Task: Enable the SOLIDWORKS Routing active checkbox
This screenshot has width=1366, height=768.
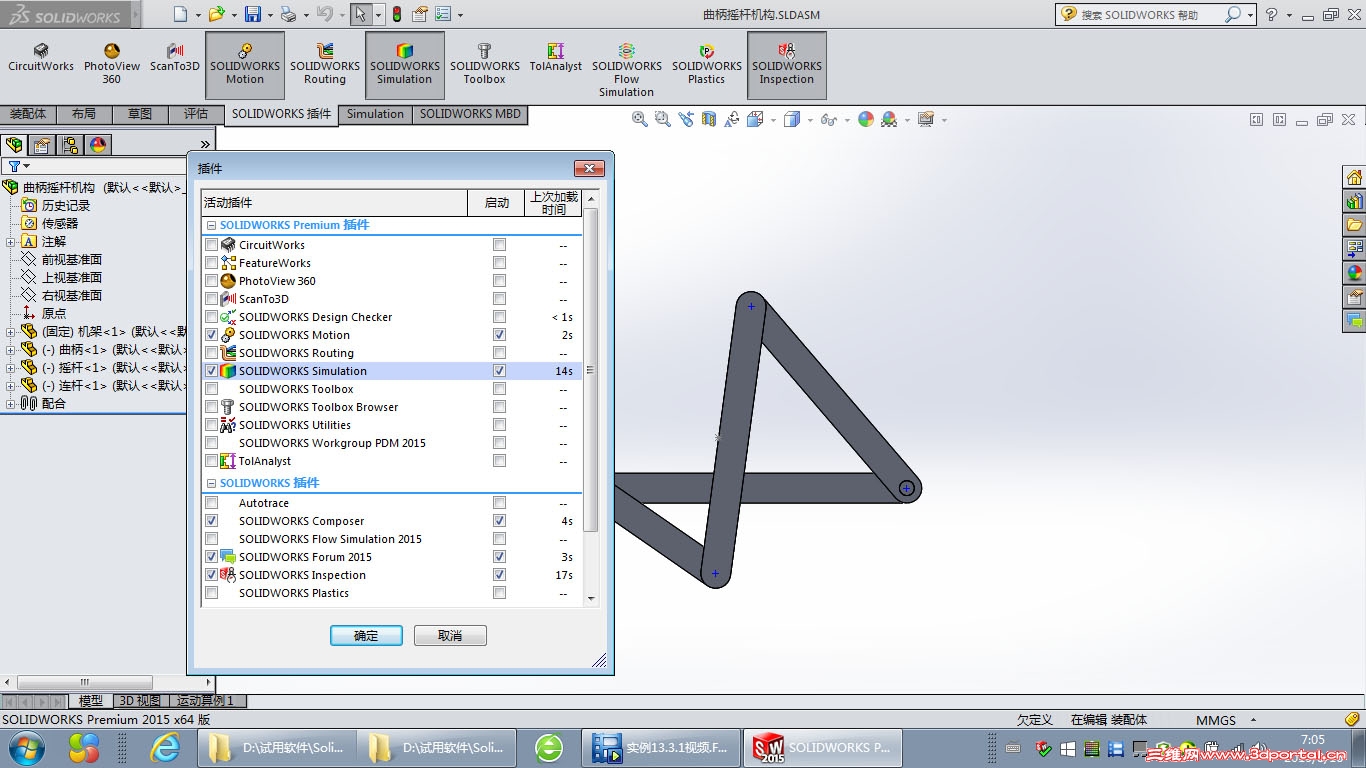Action: 211,353
